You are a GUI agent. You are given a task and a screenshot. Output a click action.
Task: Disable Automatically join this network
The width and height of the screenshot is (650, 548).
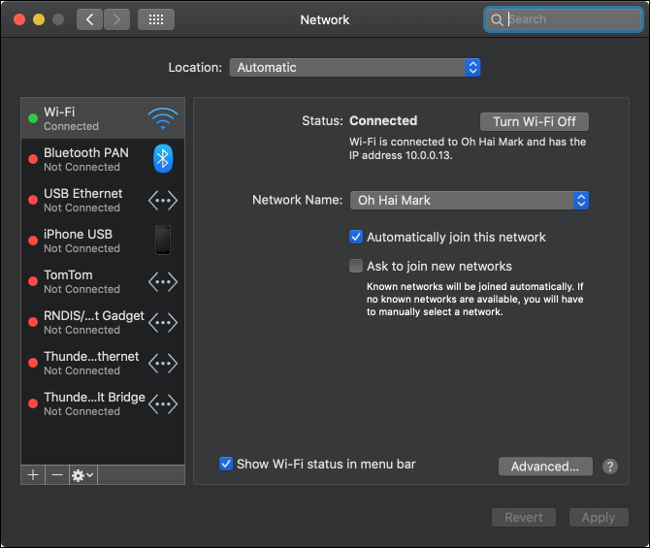point(356,238)
